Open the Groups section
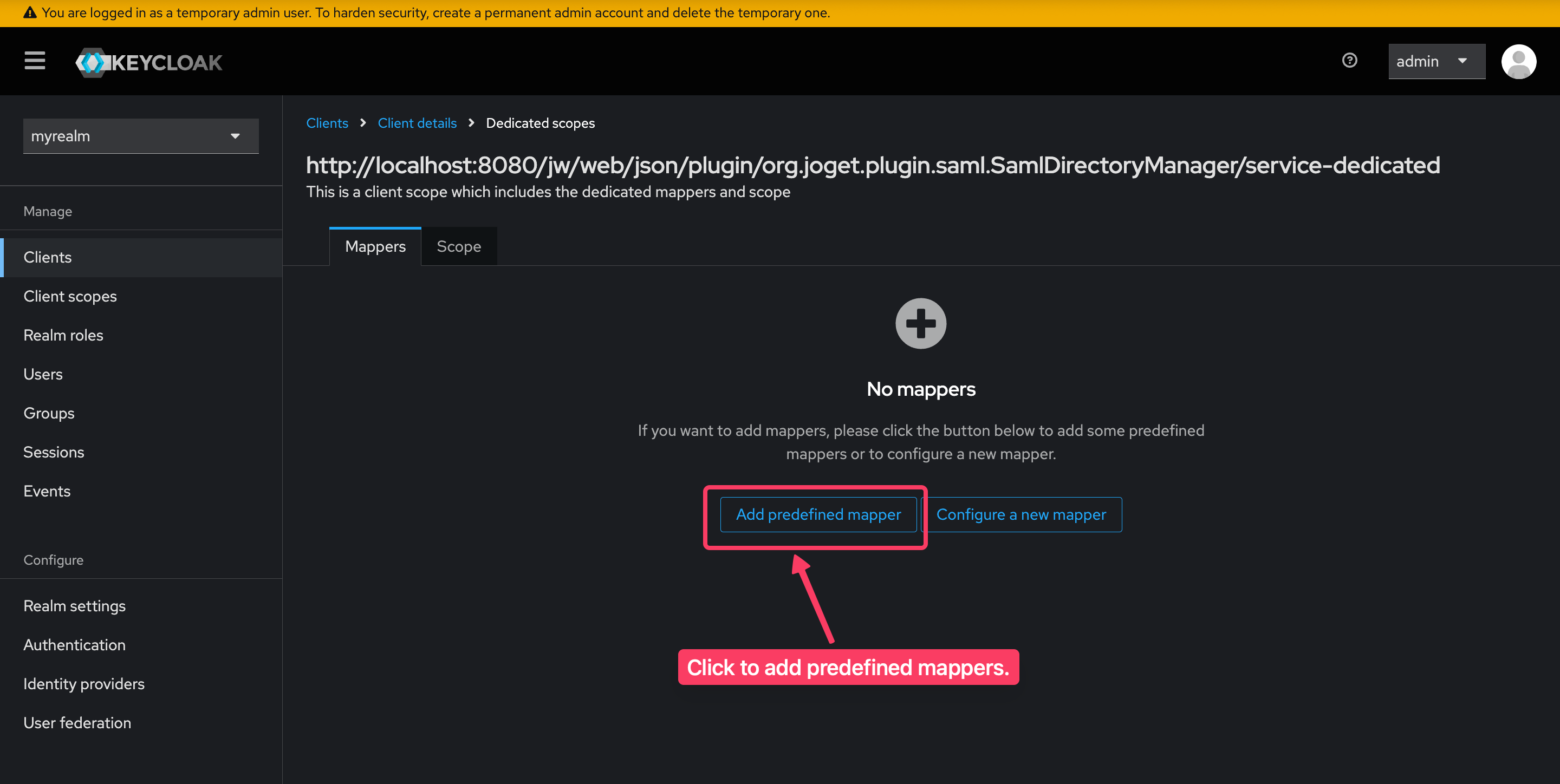 tap(141, 413)
